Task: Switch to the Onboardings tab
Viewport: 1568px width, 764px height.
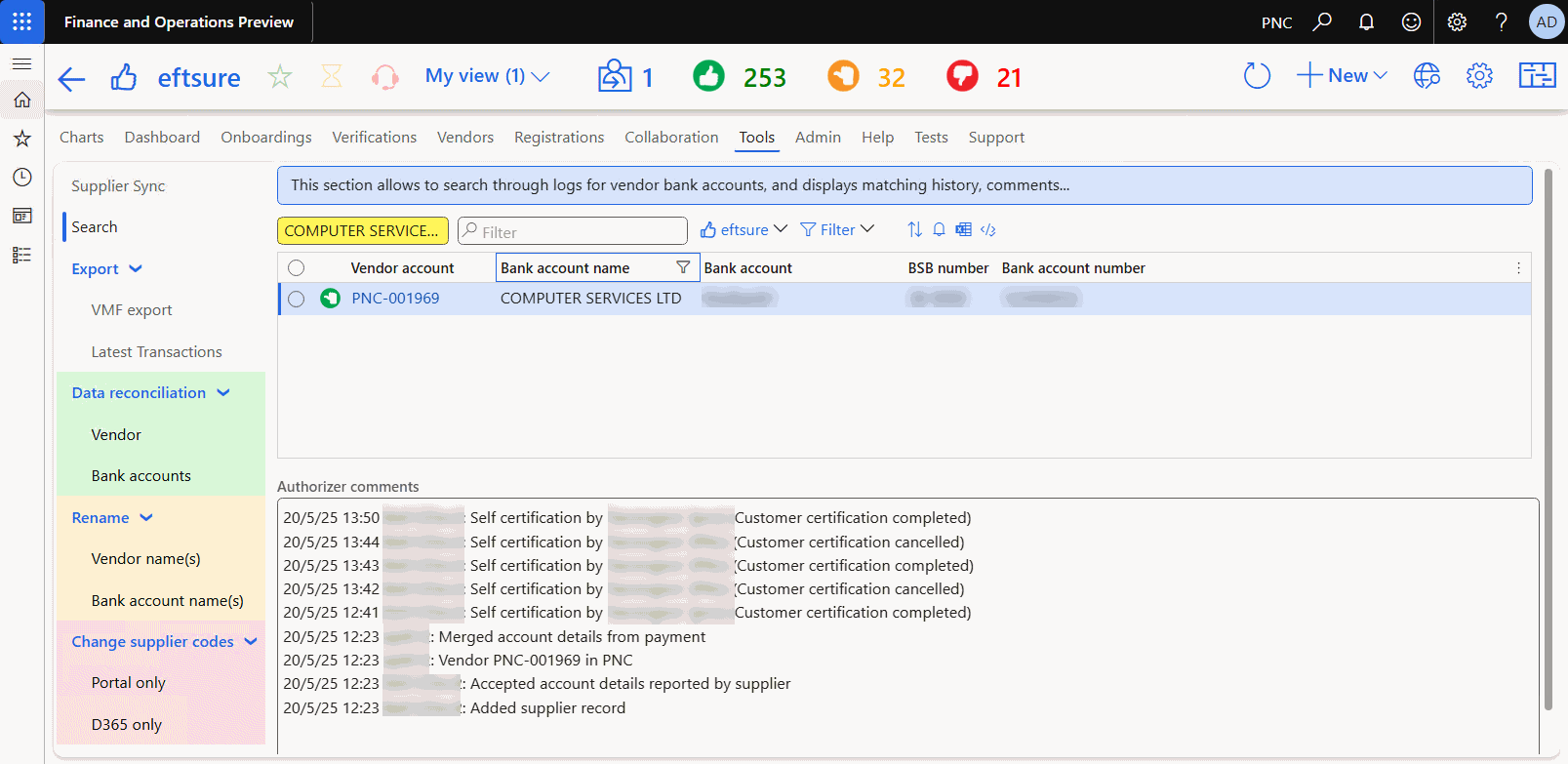Action: pos(266,138)
